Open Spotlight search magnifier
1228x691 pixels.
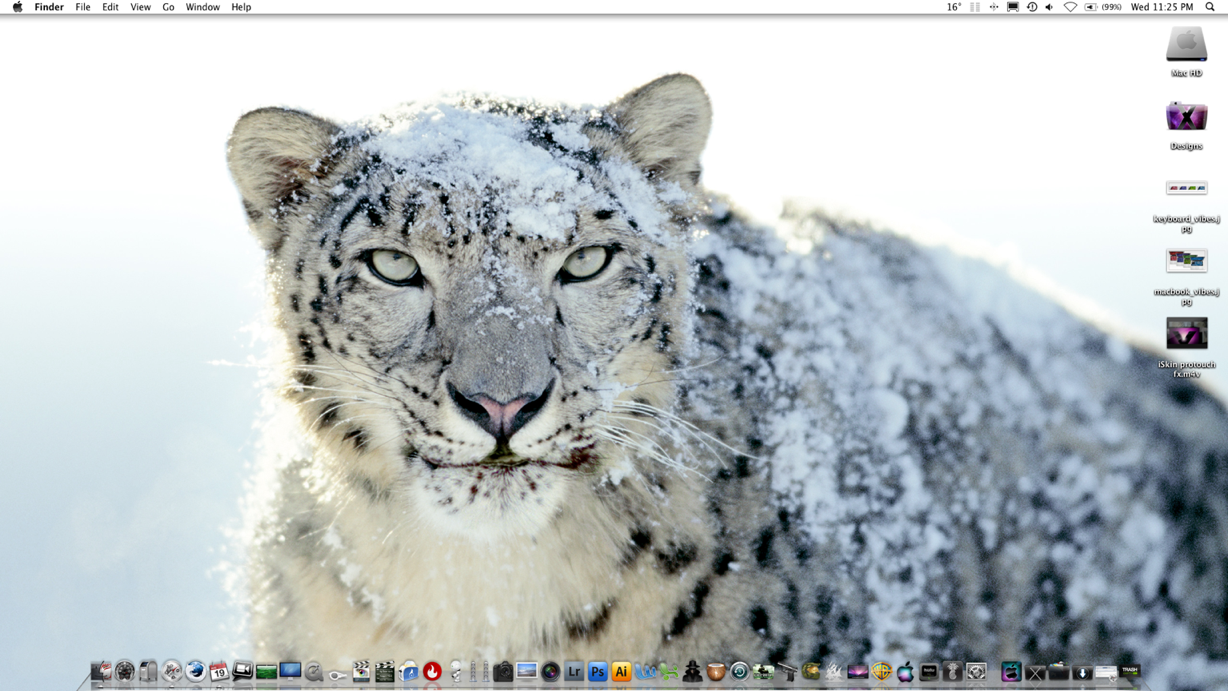tap(1210, 7)
